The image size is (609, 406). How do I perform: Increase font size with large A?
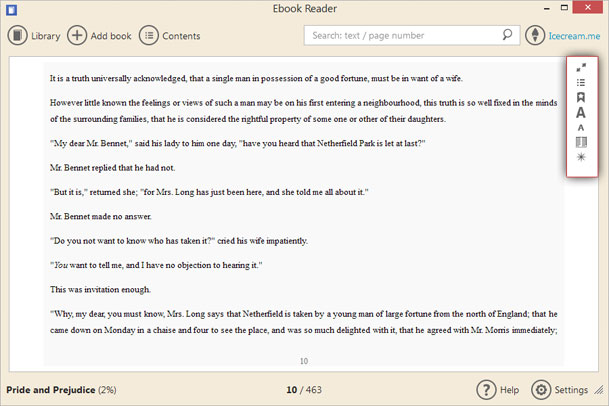pos(581,113)
